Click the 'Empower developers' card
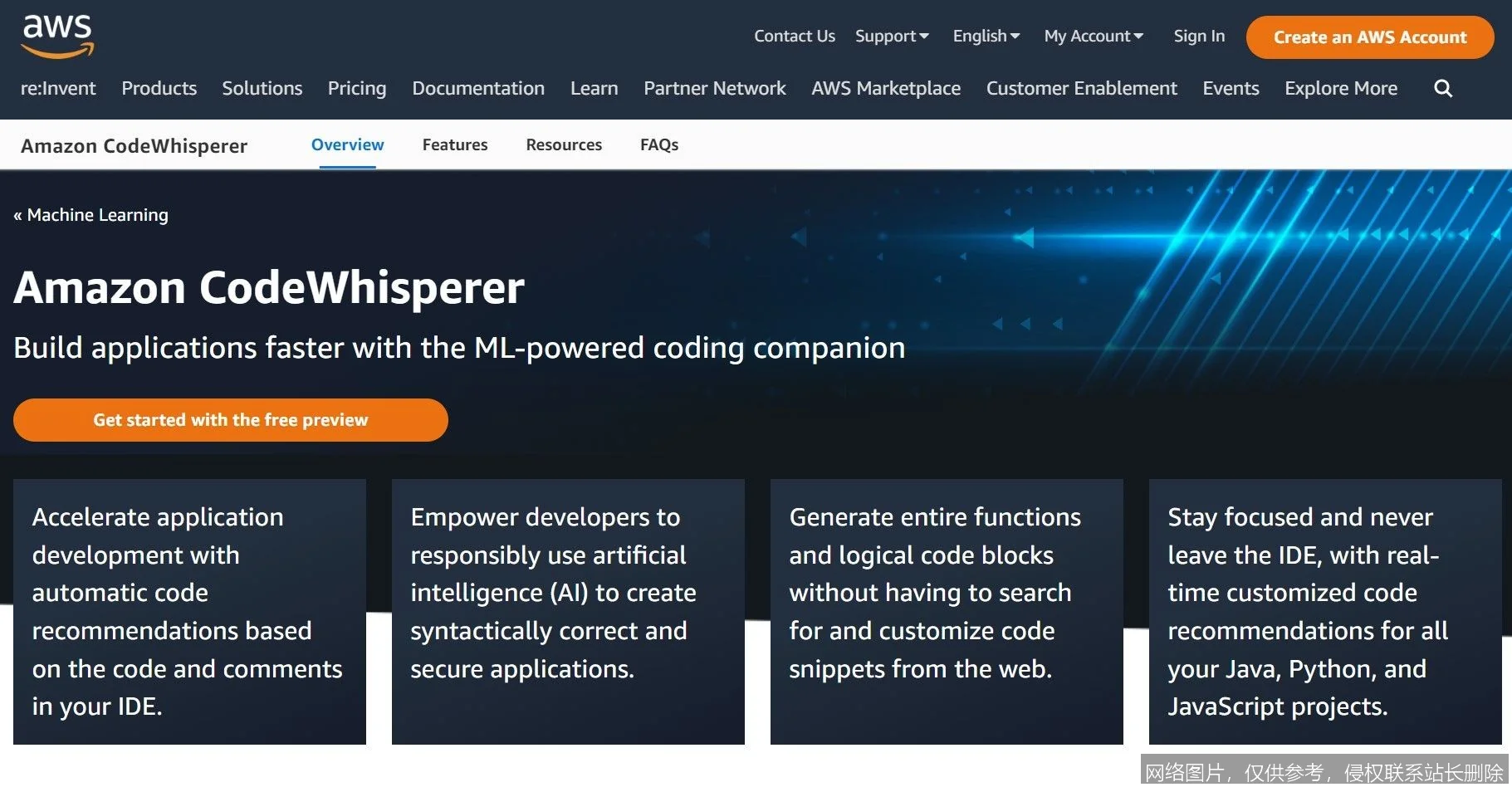Image resolution: width=1512 pixels, height=787 pixels. [x=568, y=612]
